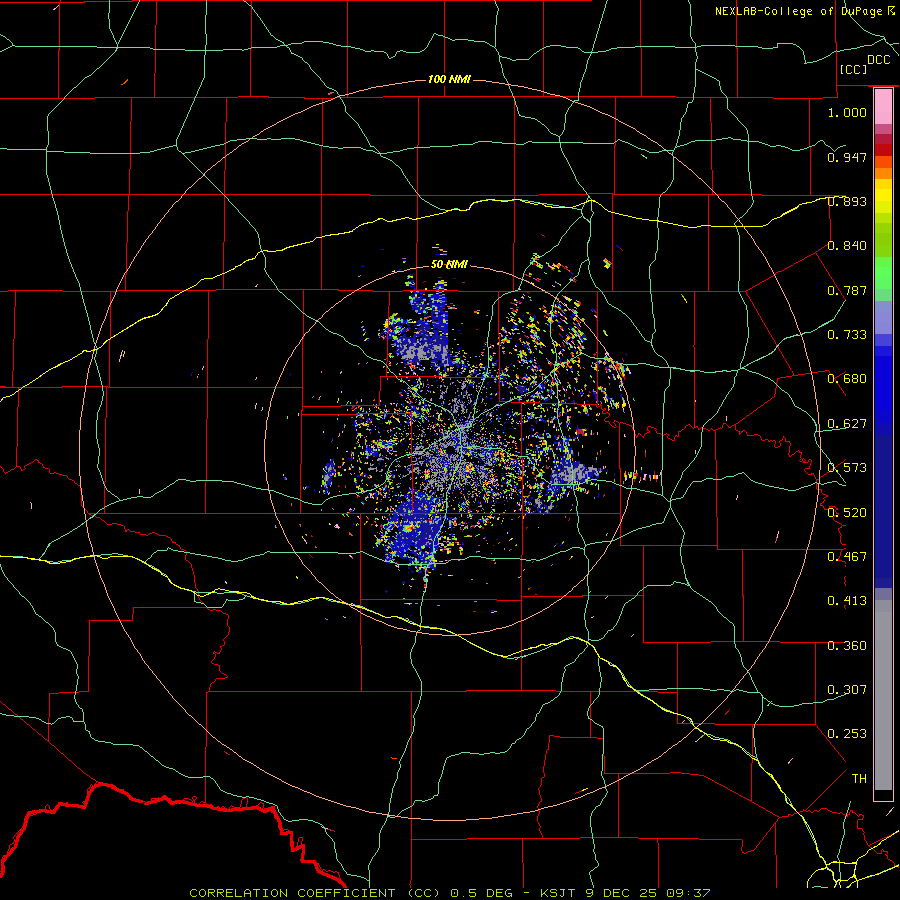Click the radar site center where roads converge
The height and width of the screenshot is (900, 900).
pos(451,452)
